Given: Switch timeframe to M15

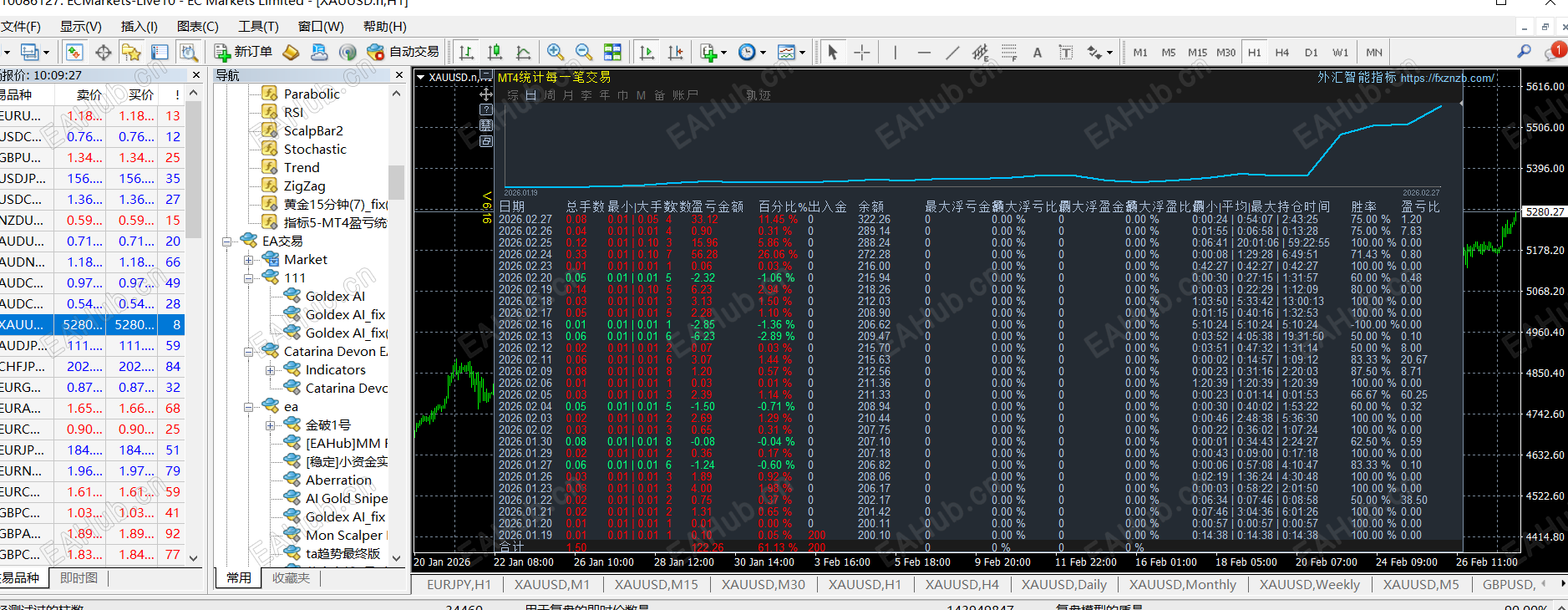Looking at the screenshot, I should (x=1197, y=52).
